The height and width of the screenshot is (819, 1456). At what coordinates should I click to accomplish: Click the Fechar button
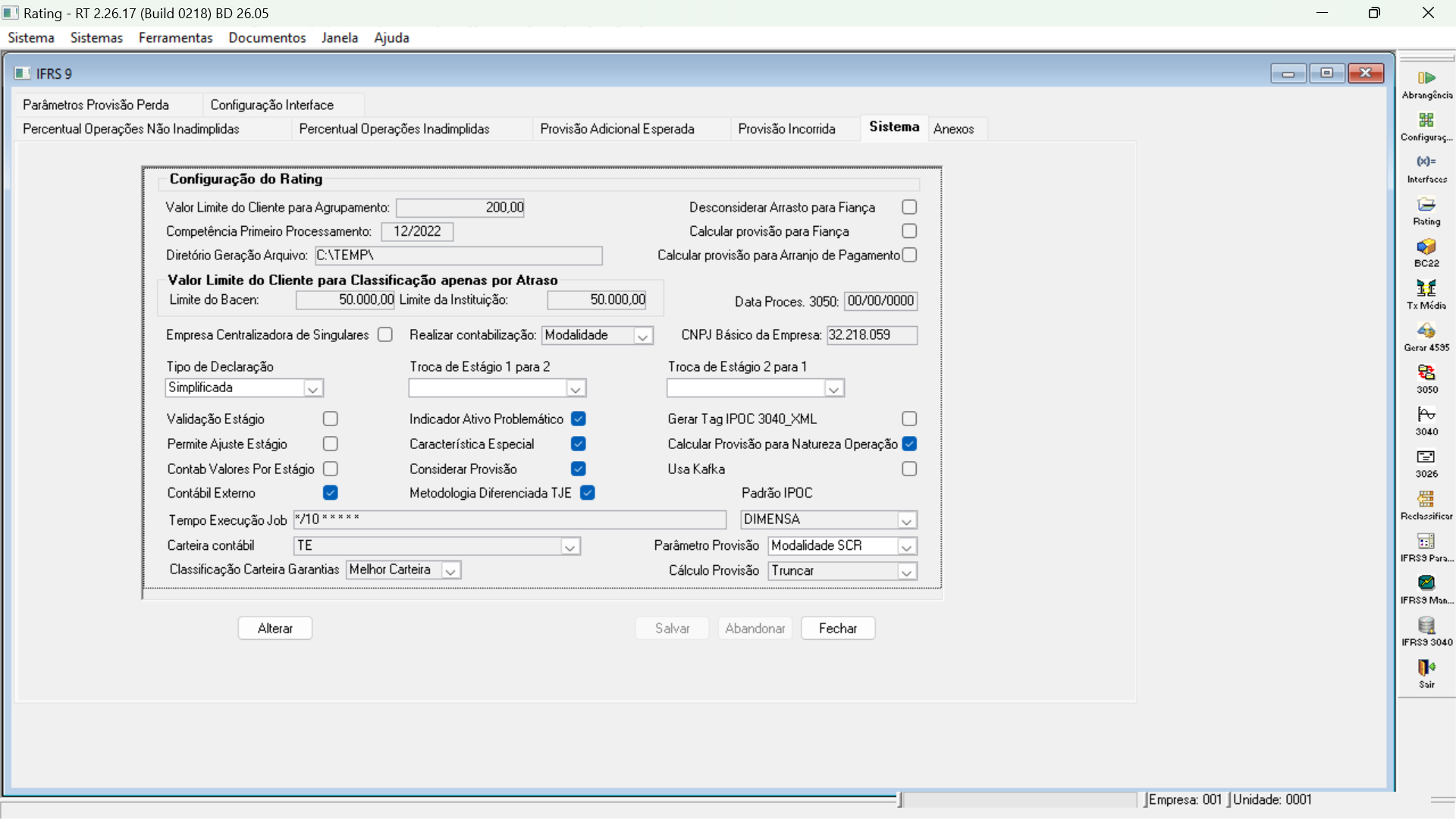click(837, 628)
